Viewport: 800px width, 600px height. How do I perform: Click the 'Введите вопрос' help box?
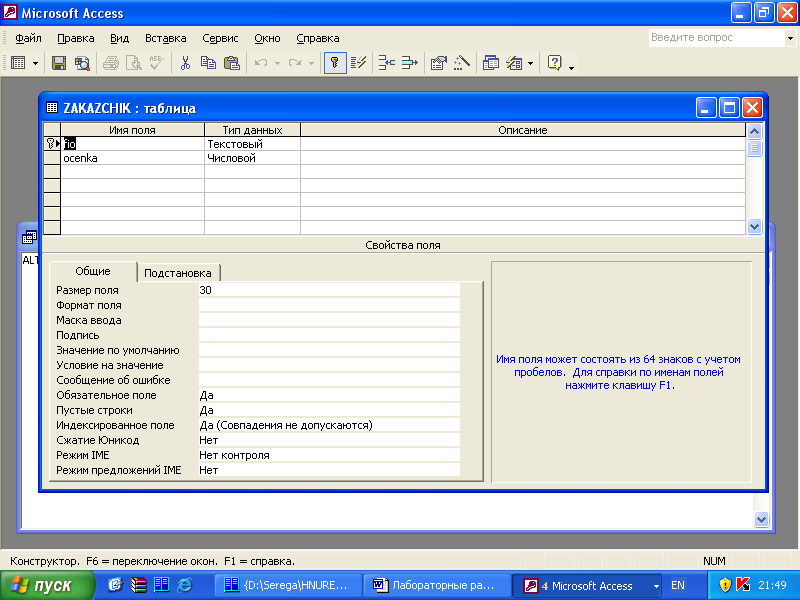tap(716, 38)
